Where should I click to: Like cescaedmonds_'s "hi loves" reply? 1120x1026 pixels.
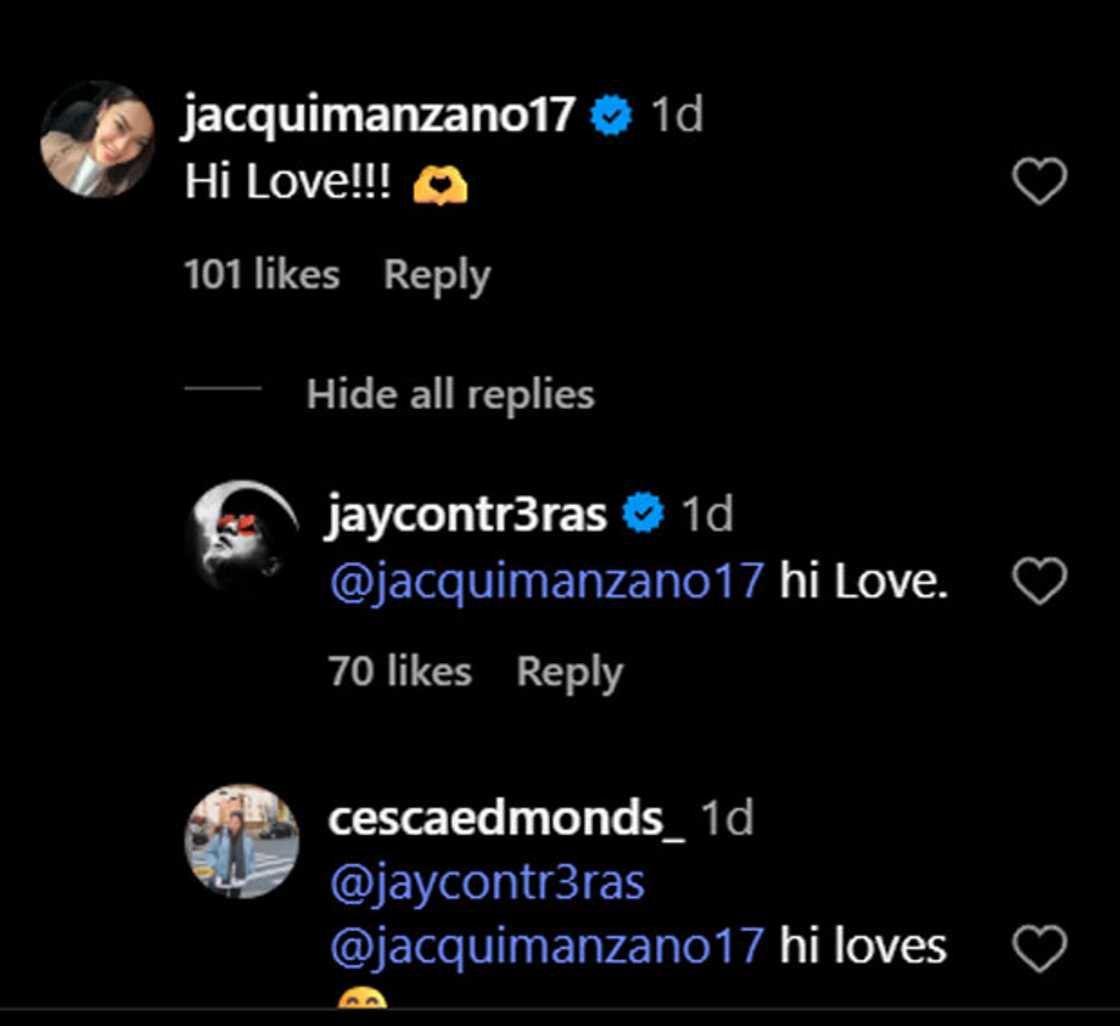click(1039, 949)
